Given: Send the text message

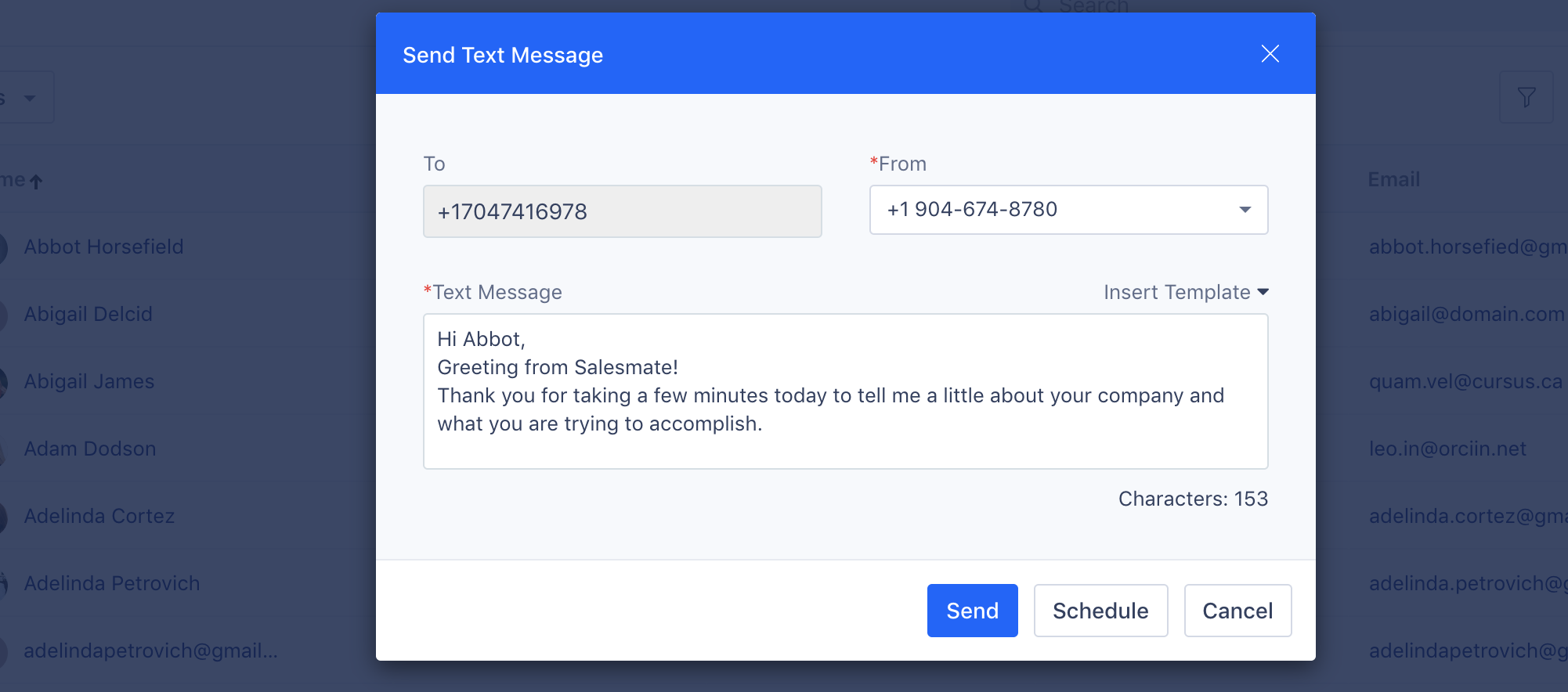Looking at the screenshot, I should [x=972, y=611].
